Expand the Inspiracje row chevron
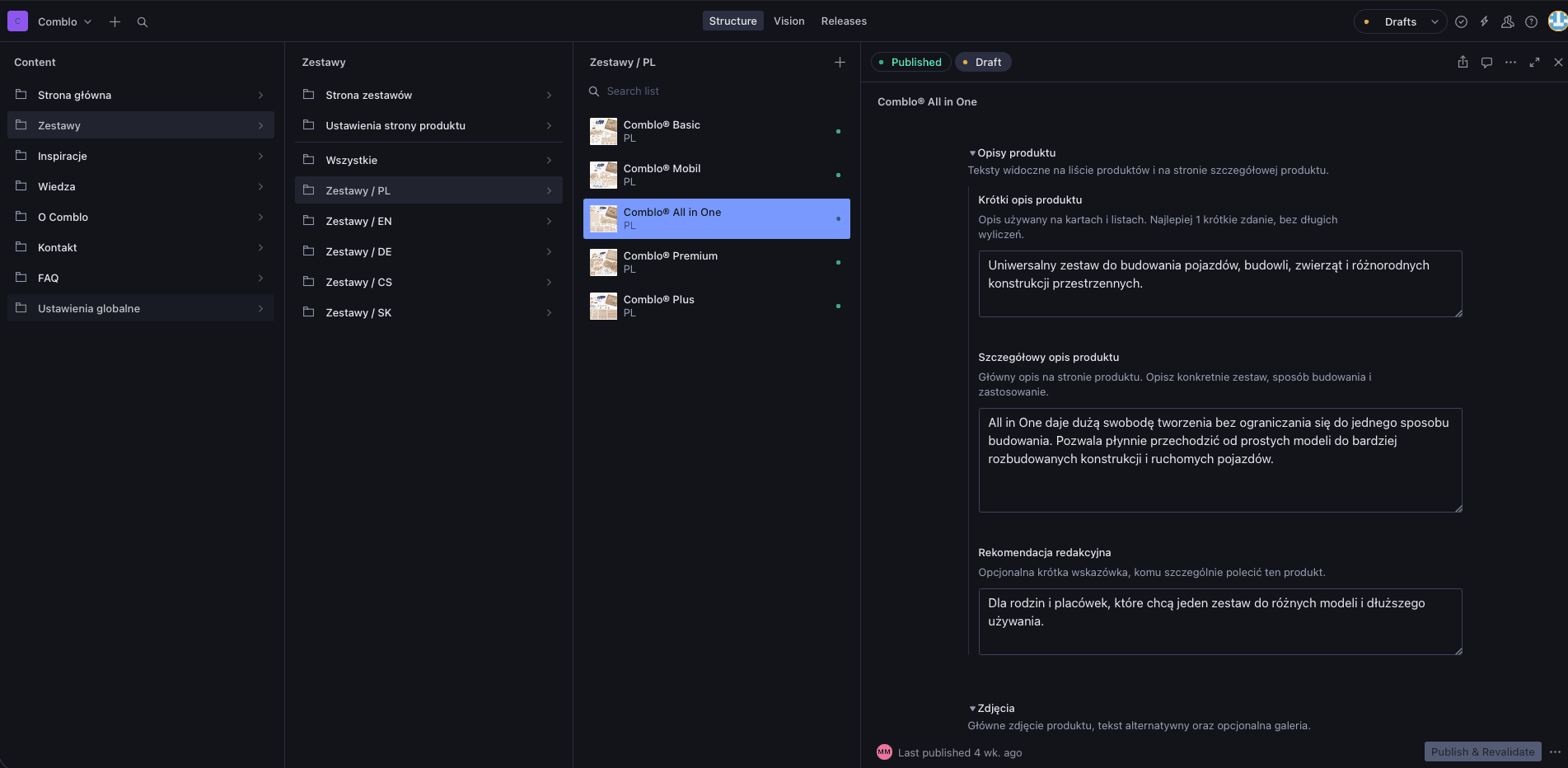Viewport: 1568px width, 768px height. click(260, 157)
